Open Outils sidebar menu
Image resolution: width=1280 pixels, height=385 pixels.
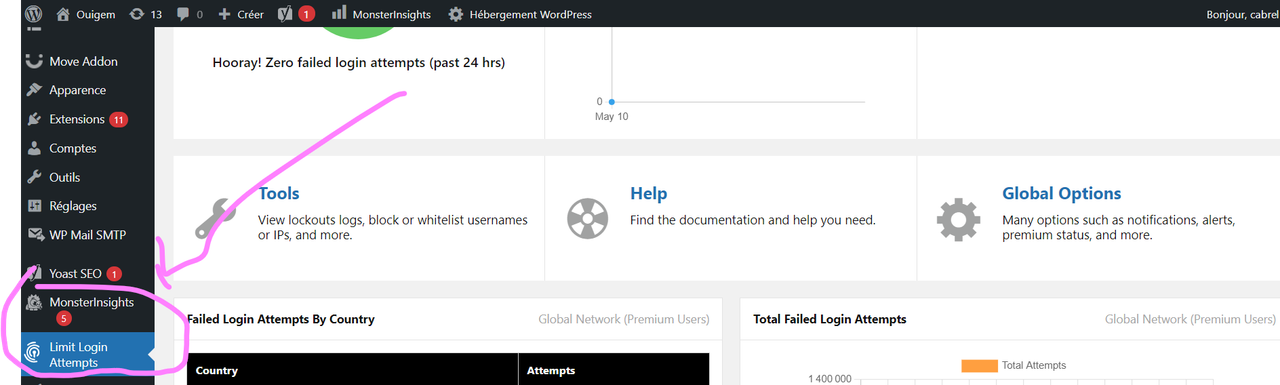click(x=65, y=177)
